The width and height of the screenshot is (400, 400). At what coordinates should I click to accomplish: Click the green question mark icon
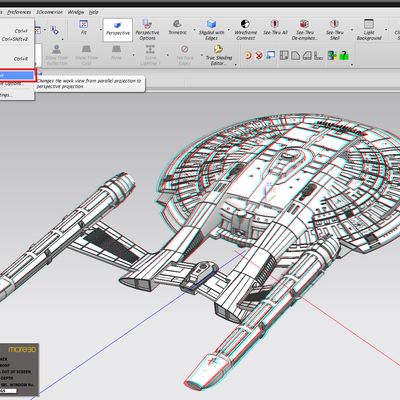coord(344,55)
